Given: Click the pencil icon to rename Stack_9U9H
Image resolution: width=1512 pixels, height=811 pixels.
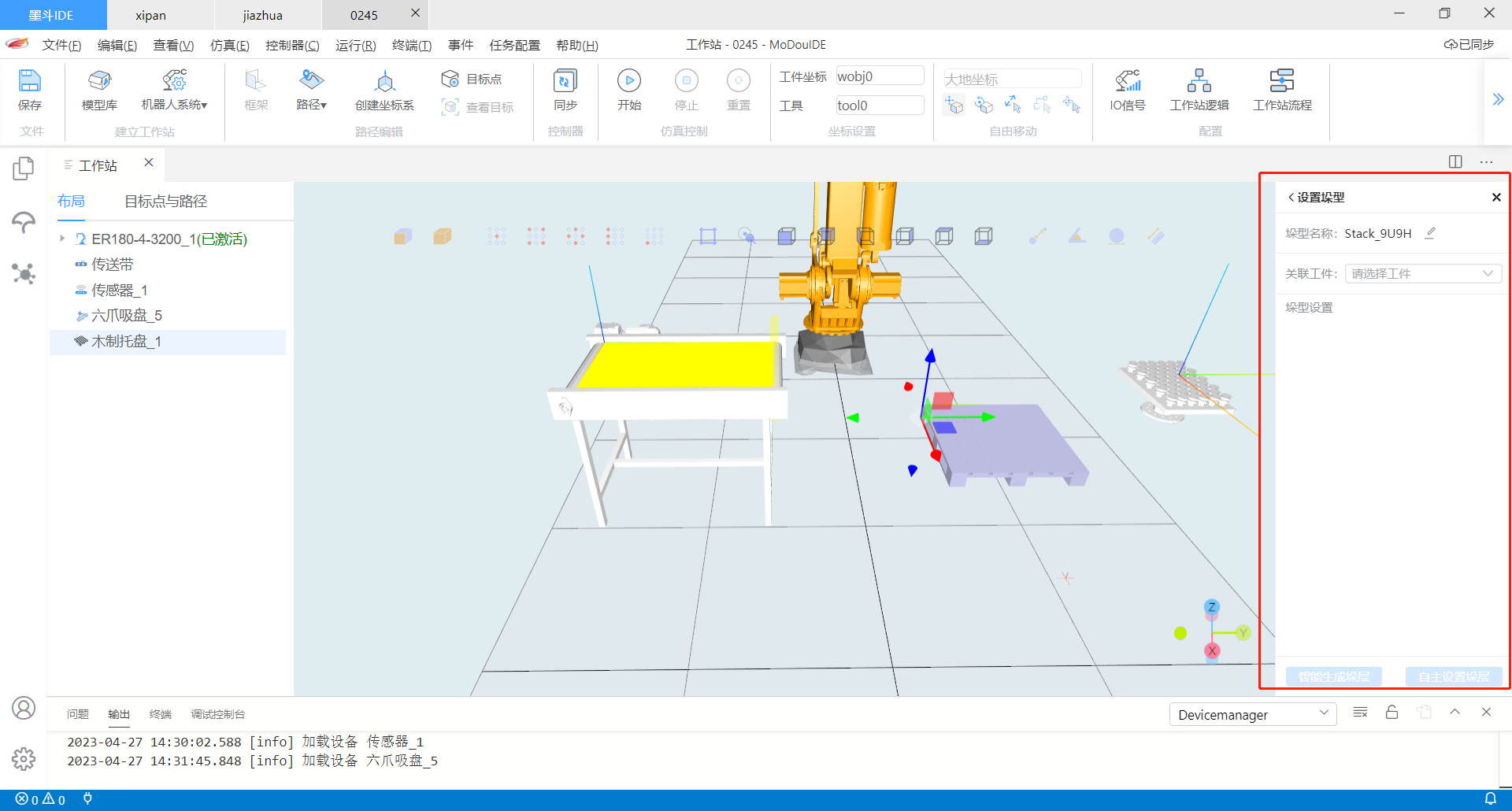Looking at the screenshot, I should click(1430, 233).
